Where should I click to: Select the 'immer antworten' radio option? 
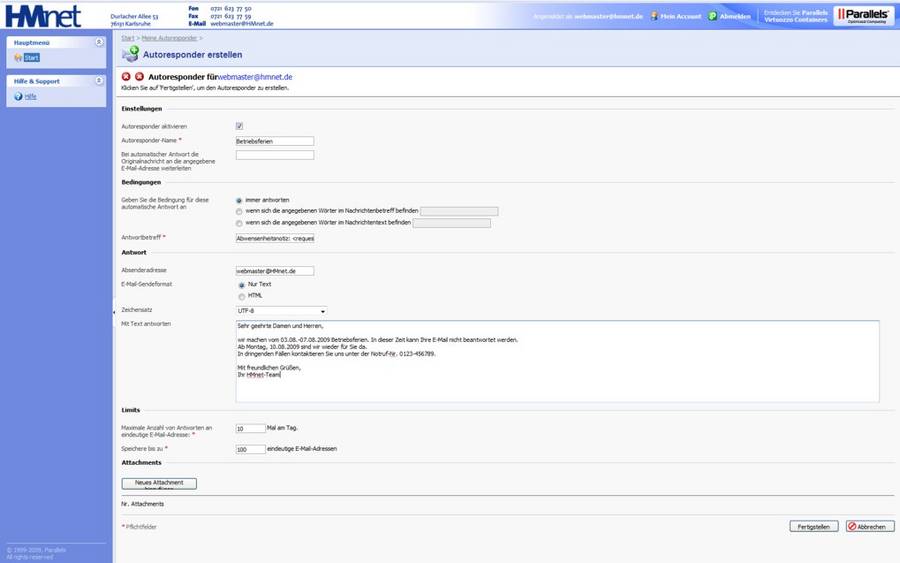point(239,200)
